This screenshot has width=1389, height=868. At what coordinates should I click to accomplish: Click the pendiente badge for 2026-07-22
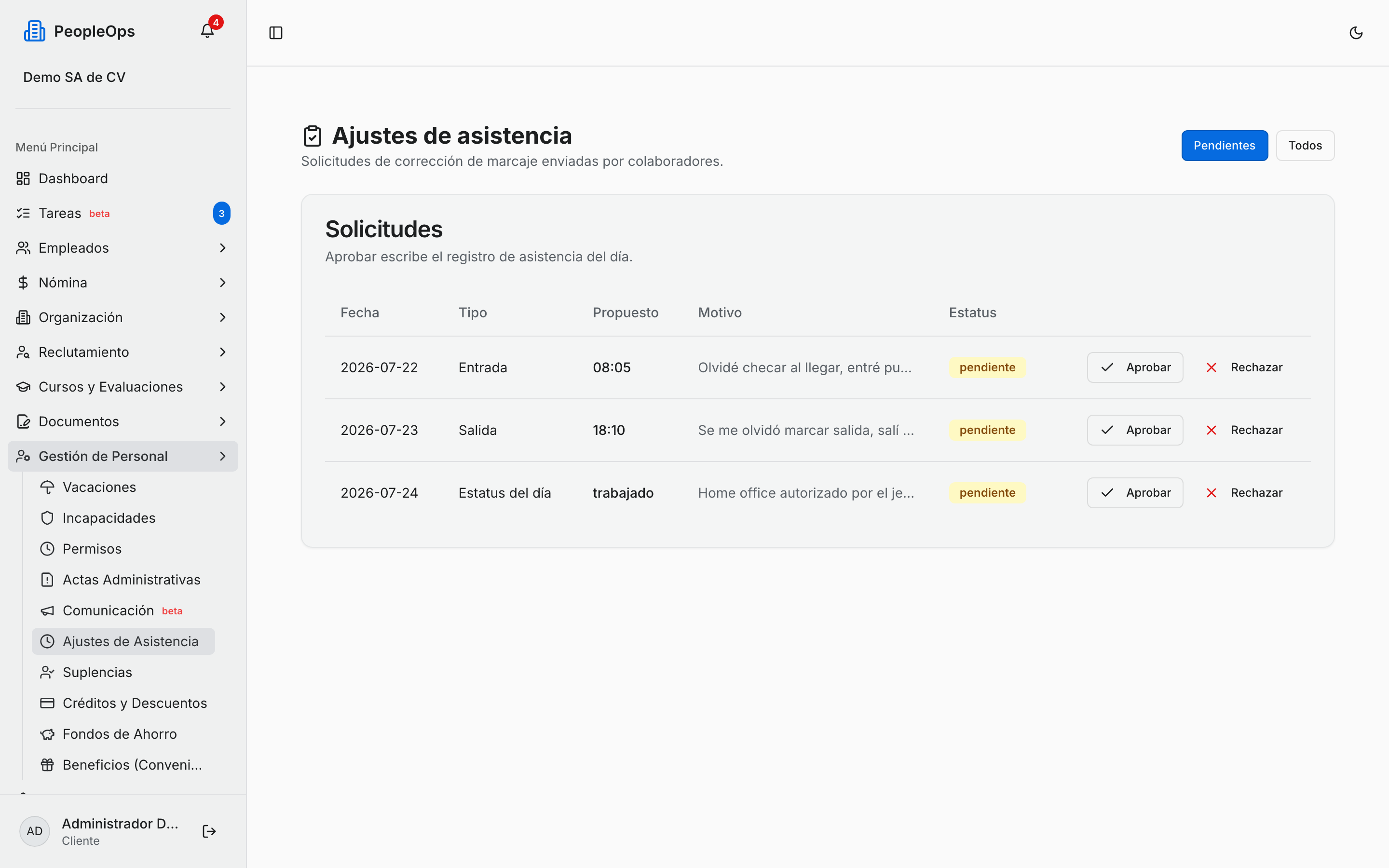point(987,367)
